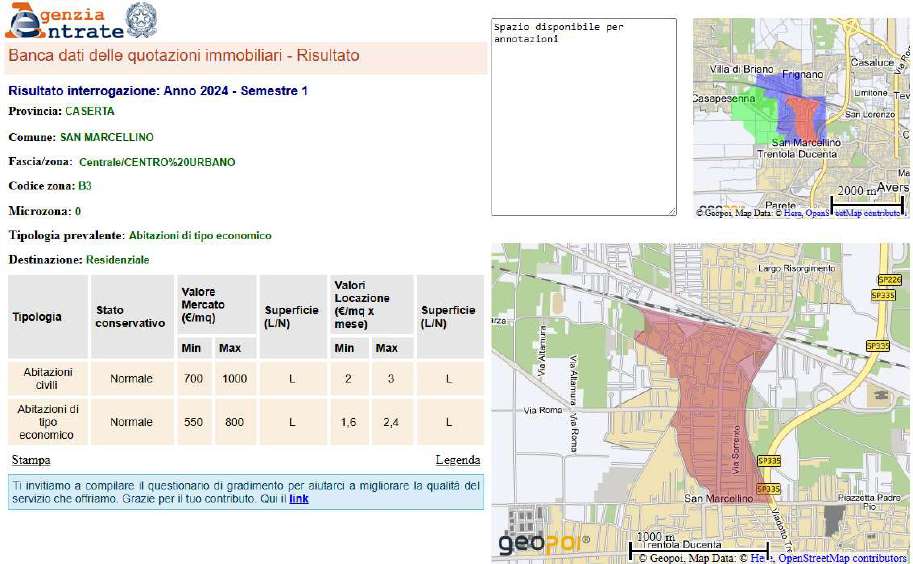913x564 pixels.
Task: Click the Here link on overview map
Action: click(791, 212)
